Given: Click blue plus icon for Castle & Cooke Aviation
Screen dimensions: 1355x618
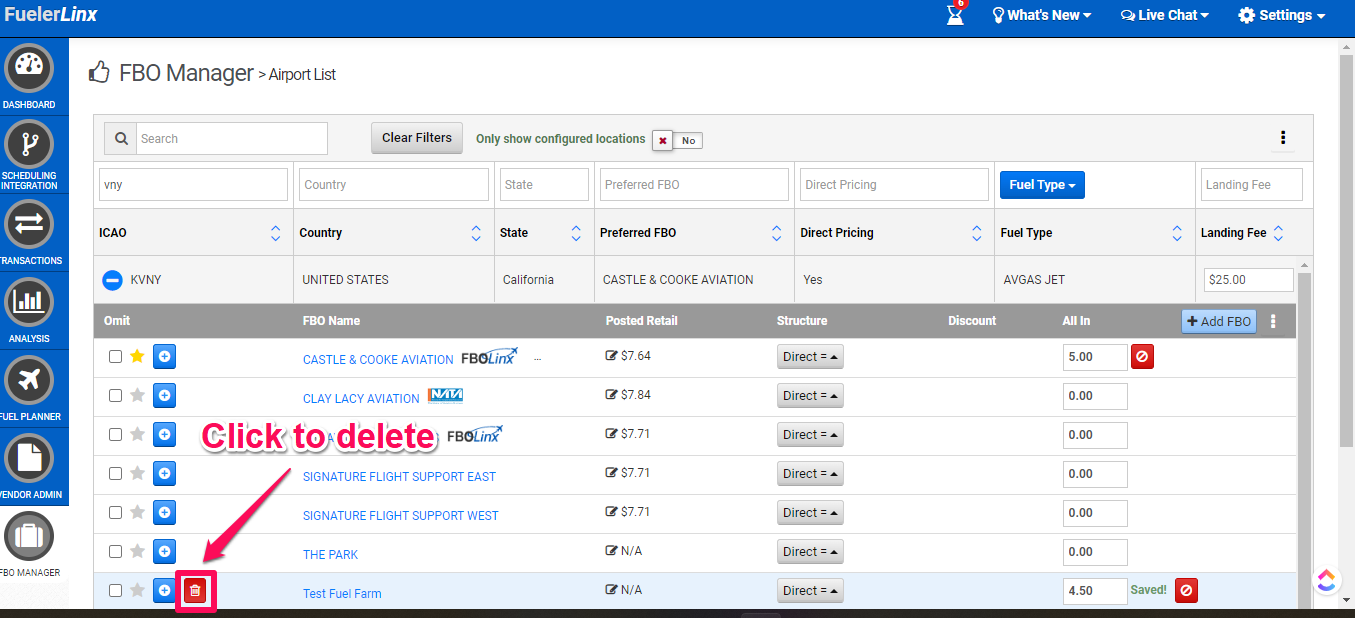Looking at the screenshot, I should pyautogui.click(x=165, y=356).
